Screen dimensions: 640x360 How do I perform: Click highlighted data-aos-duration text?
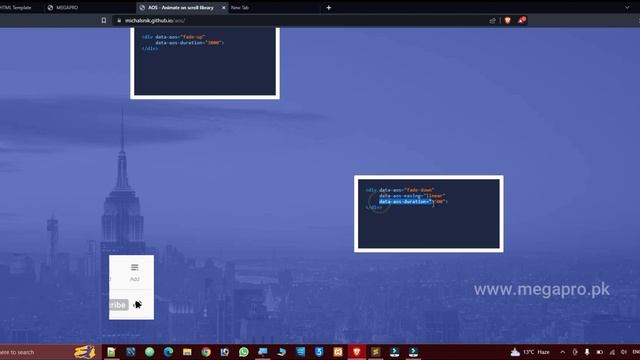click(x=405, y=202)
